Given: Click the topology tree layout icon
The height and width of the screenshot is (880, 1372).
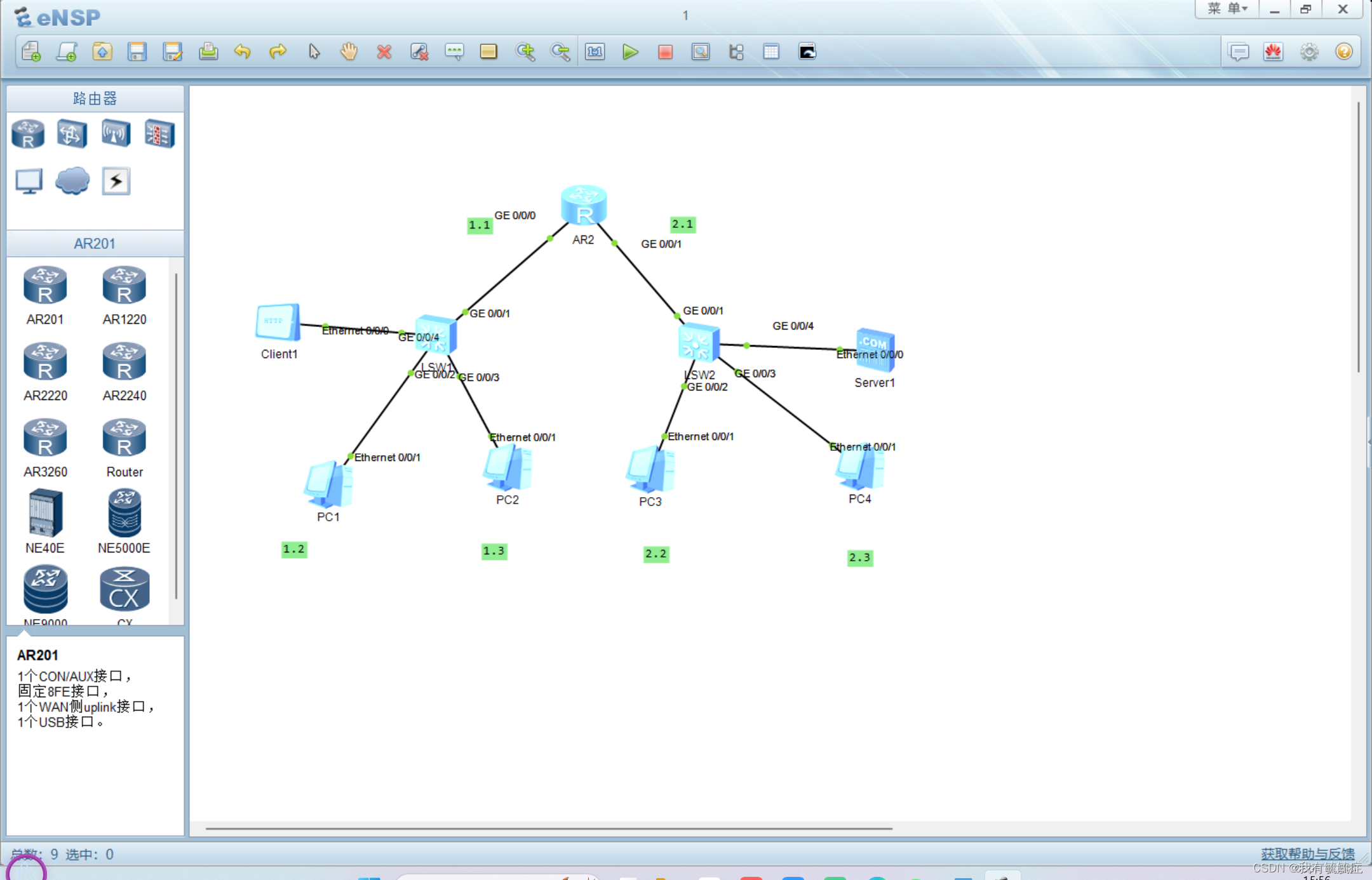Looking at the screenshot, I should 736,51.
